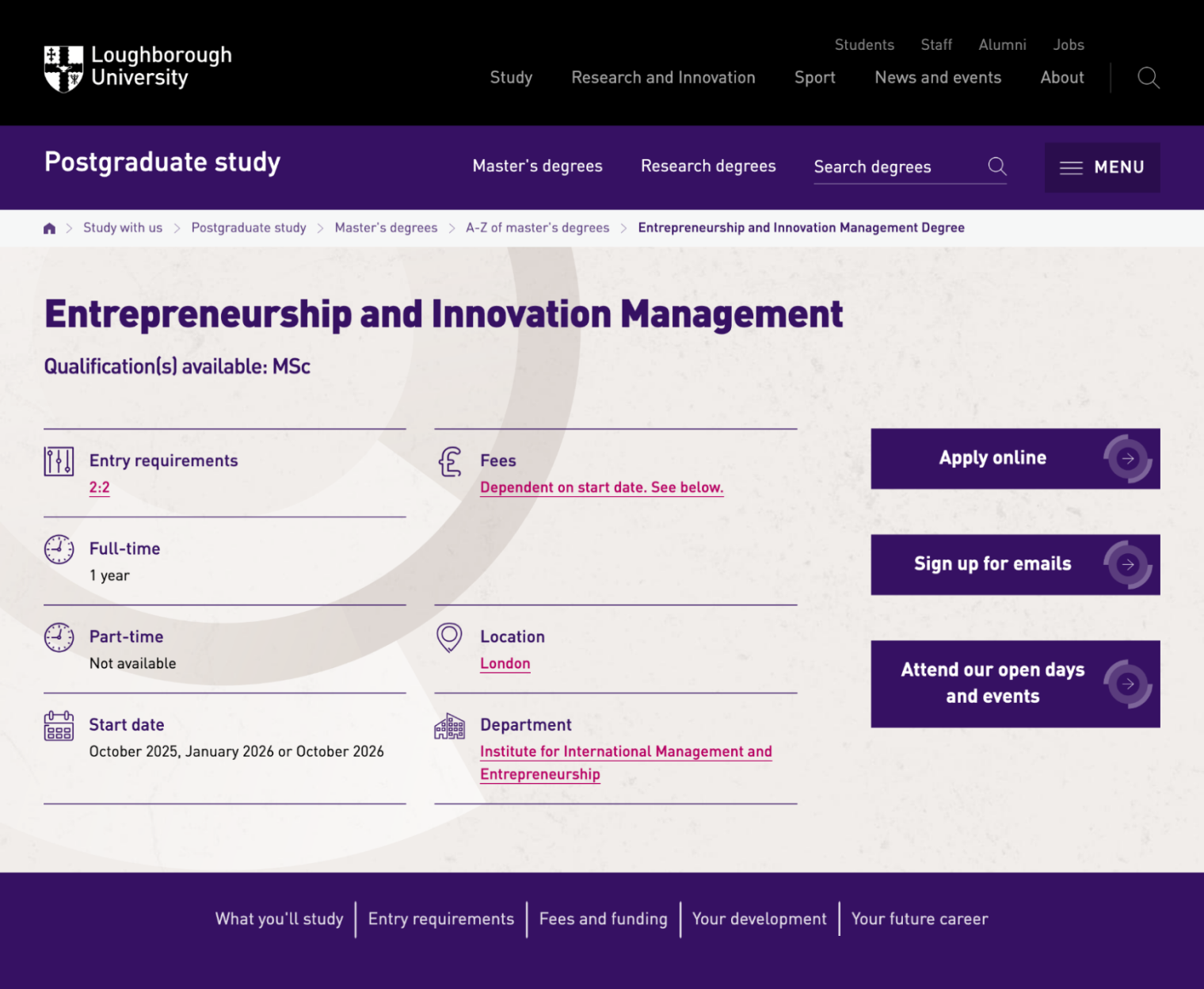This screenshot has height=989, width=1204.
Task: Click Qualification(s) available: MSc text
Action: [x=177, y=367]
